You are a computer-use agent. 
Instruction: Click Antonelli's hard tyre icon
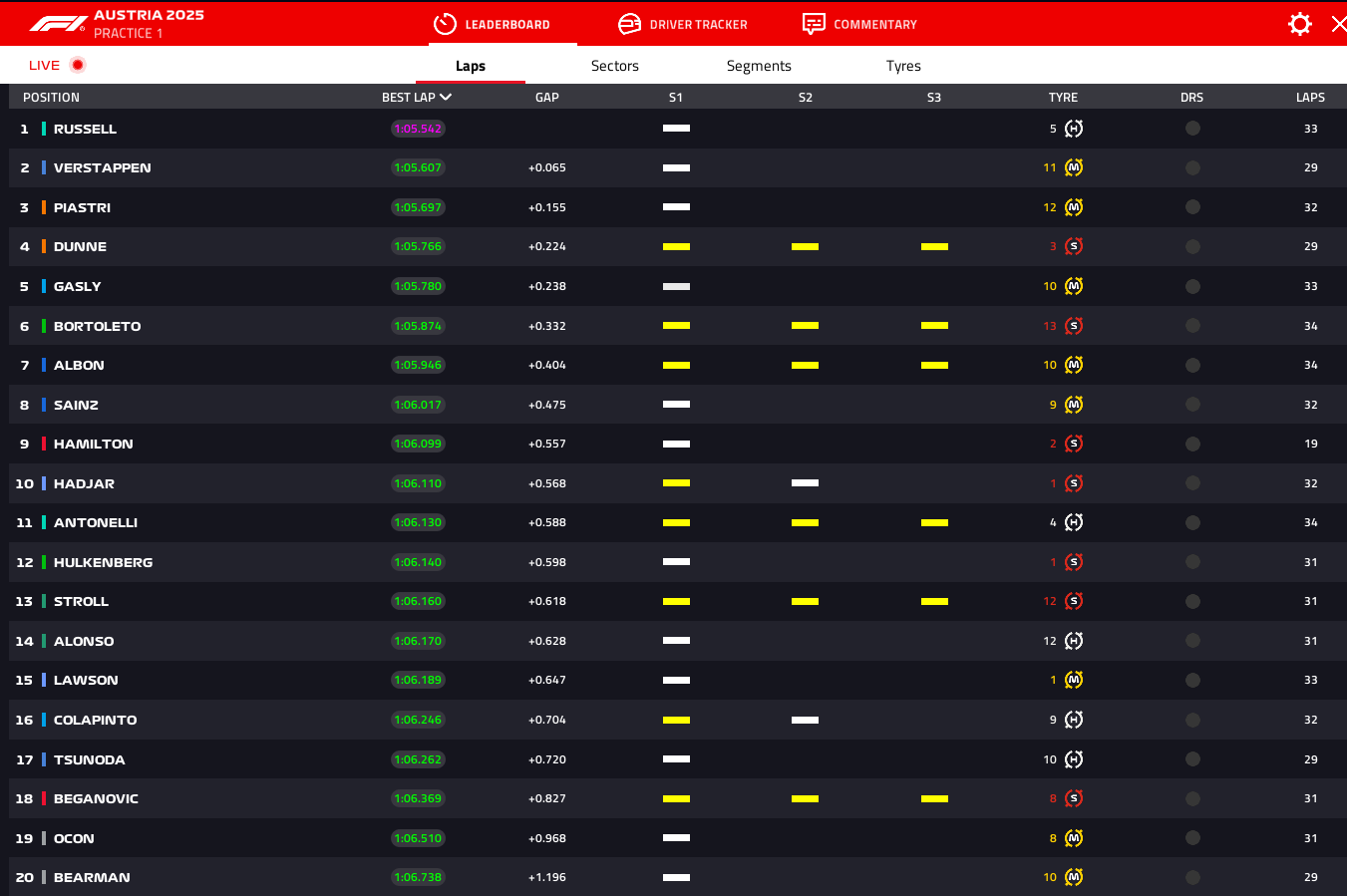coord(1074,522)
